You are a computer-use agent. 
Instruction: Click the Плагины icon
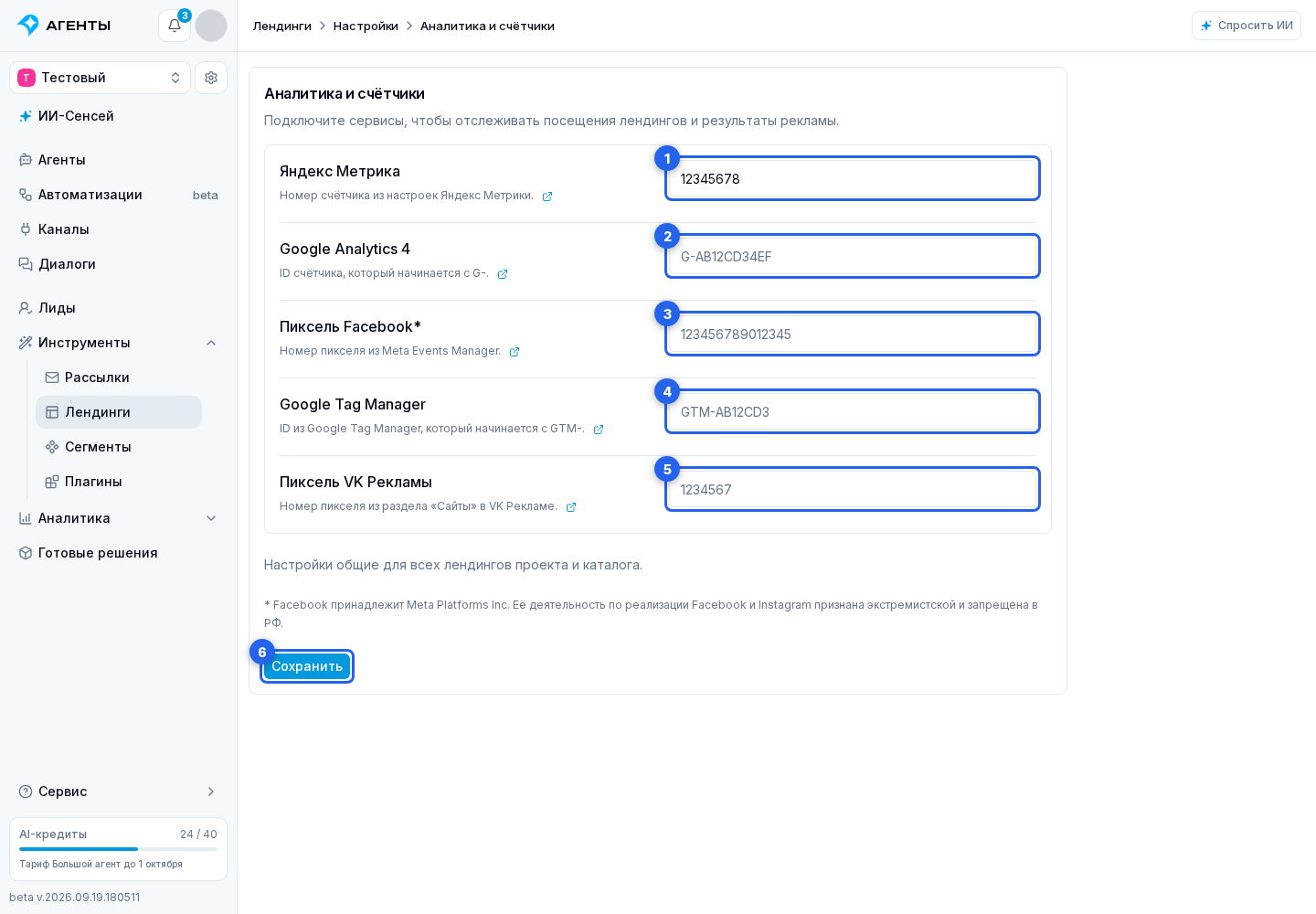[52, 482]
